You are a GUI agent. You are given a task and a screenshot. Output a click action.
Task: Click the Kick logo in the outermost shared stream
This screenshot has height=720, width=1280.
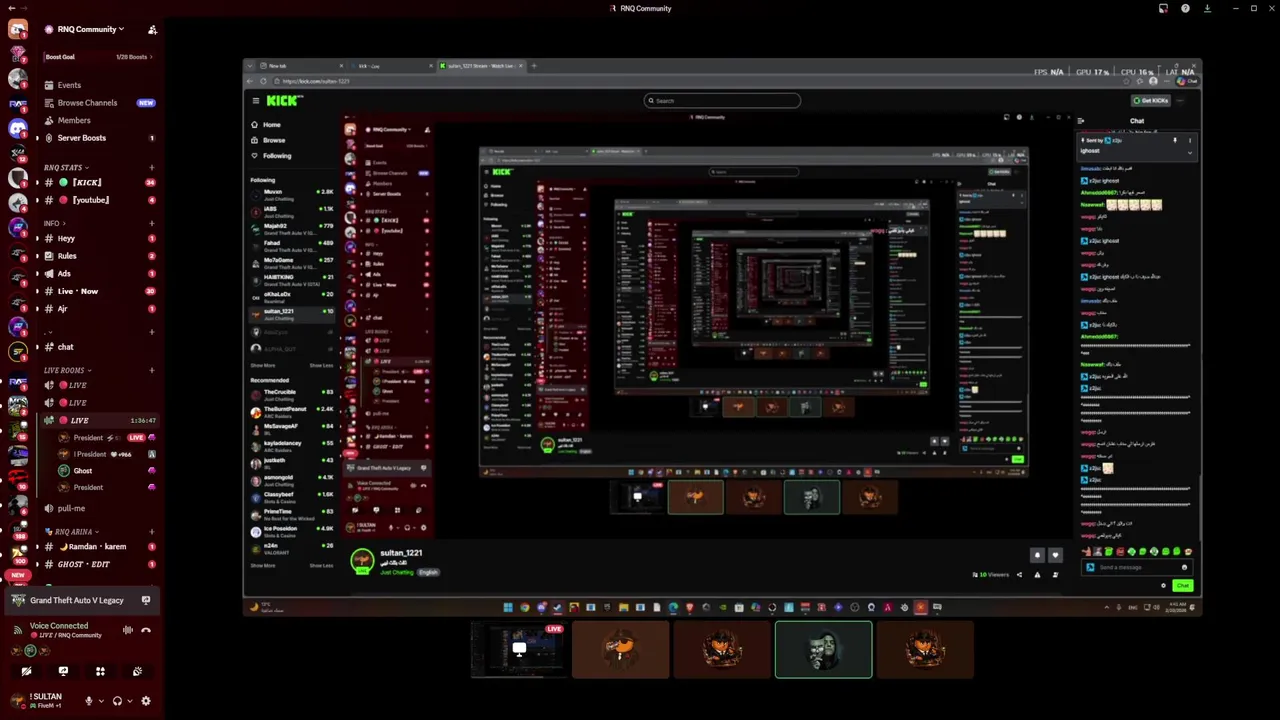(284, 100)
